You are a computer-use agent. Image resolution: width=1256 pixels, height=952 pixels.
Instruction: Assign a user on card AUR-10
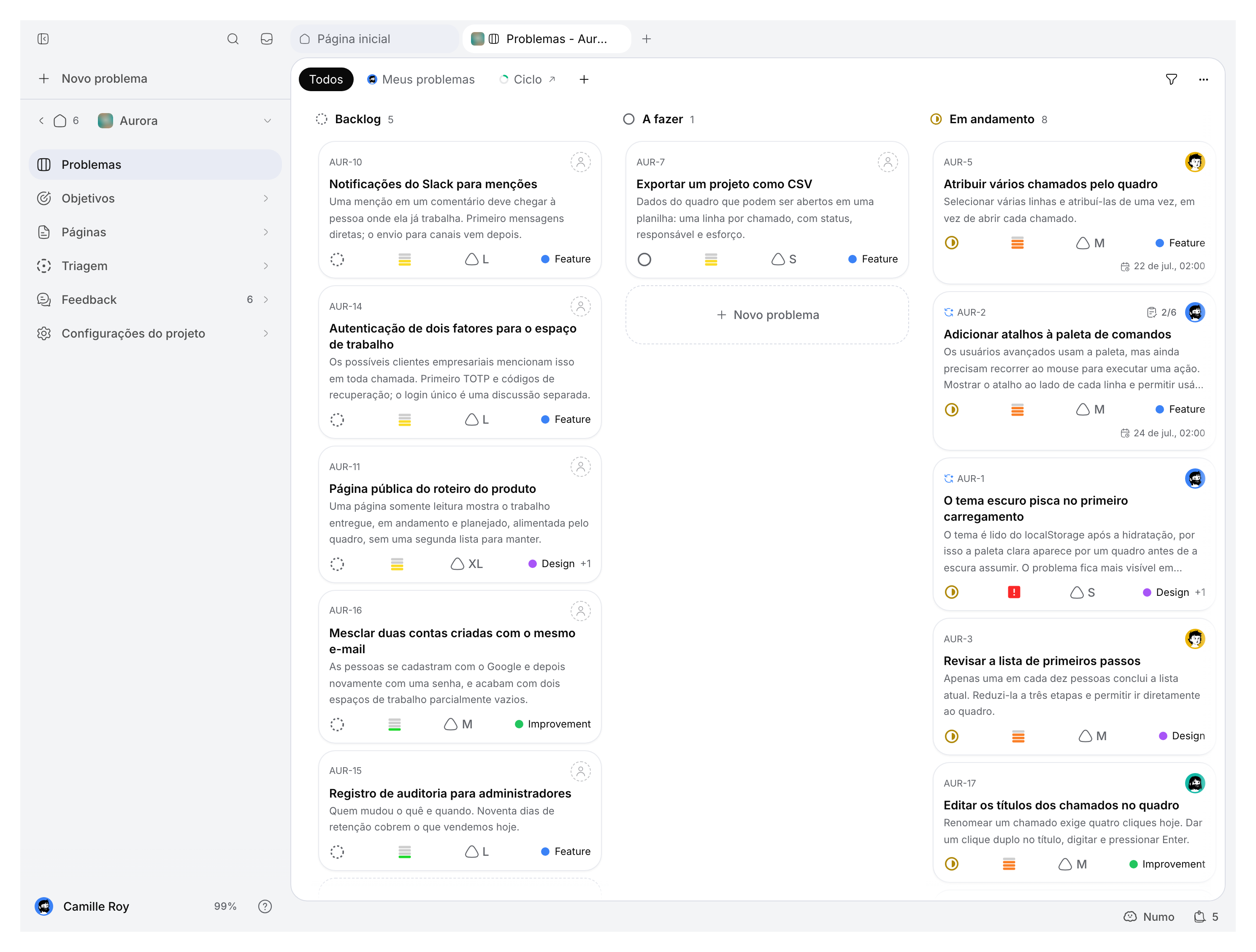point(580,162)
